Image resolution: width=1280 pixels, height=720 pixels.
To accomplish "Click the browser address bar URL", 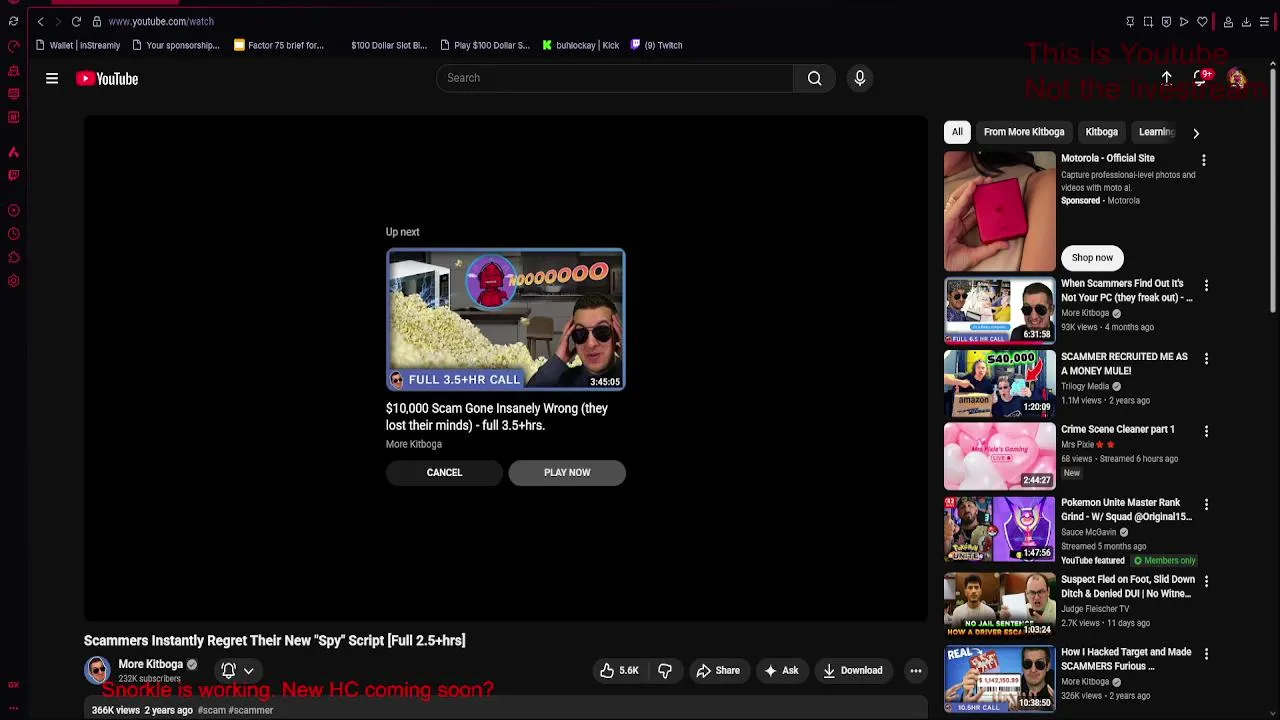I will point(161,21).
